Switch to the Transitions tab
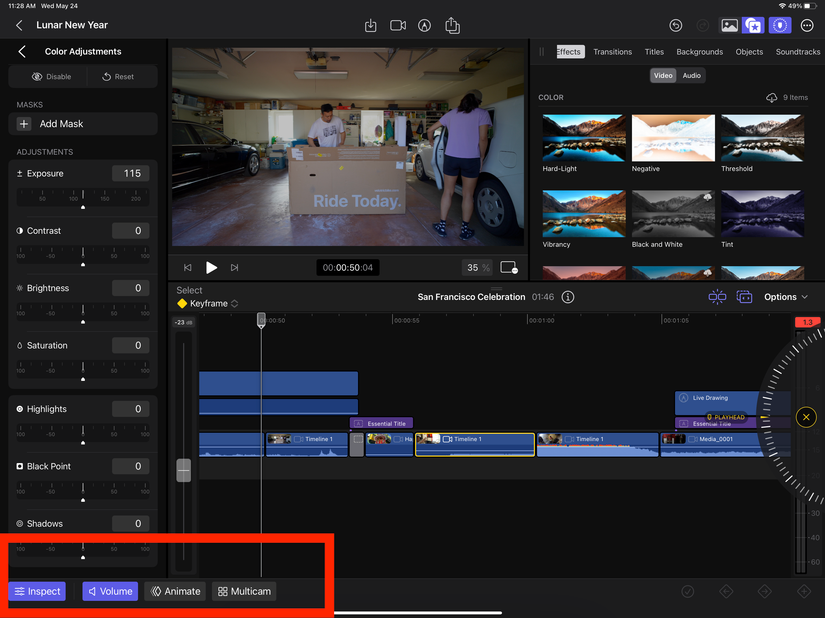825x618 pixels. click(x=612, y=52)
